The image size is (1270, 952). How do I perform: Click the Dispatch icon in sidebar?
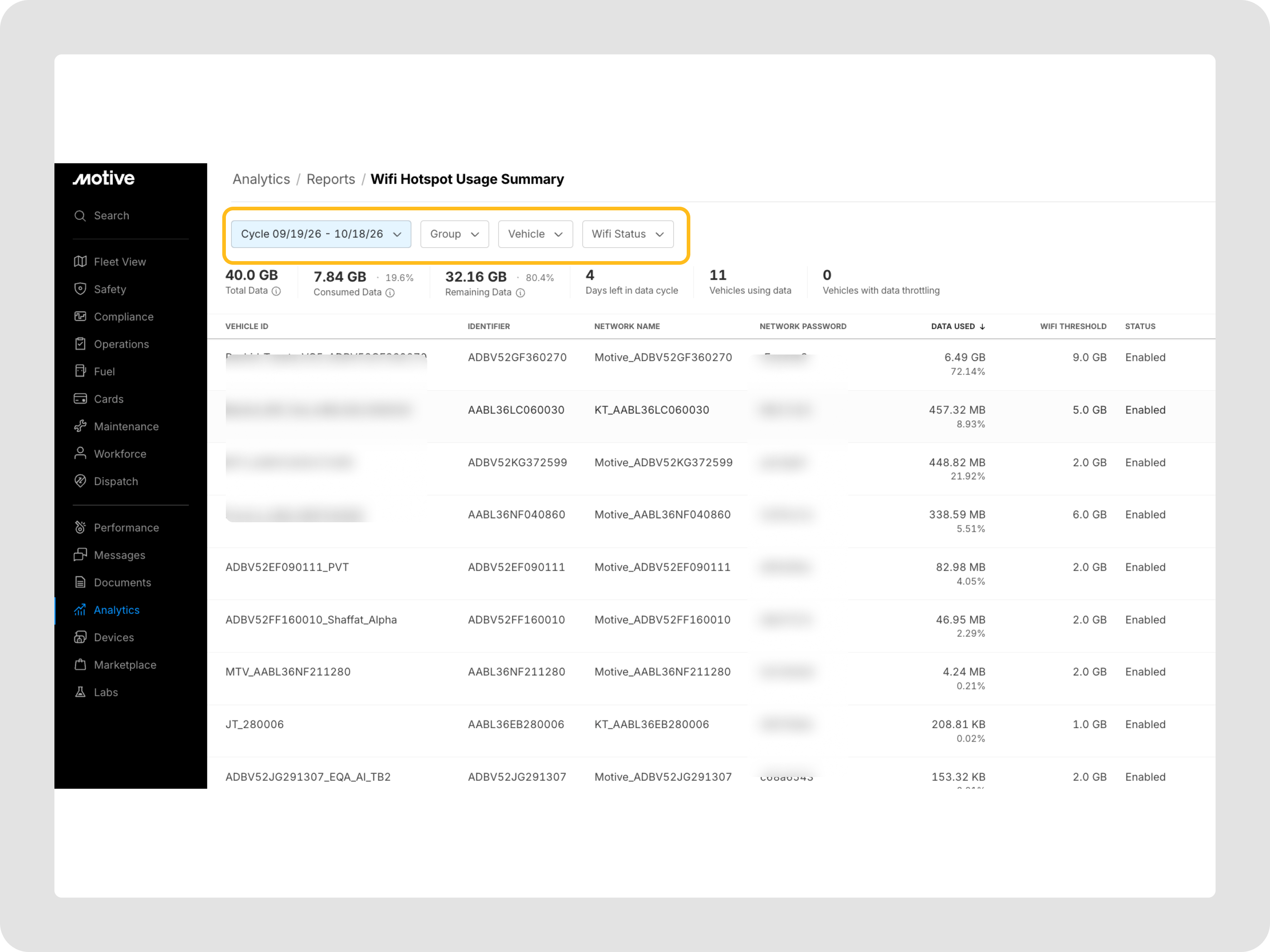coord(80,481)
